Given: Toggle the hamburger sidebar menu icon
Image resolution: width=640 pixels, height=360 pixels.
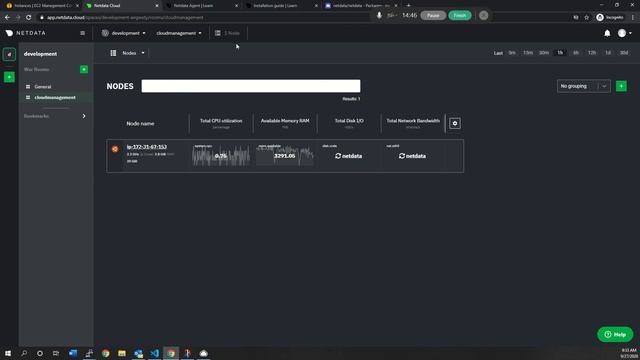Looking at the screenshot, I should pos(82,33).
